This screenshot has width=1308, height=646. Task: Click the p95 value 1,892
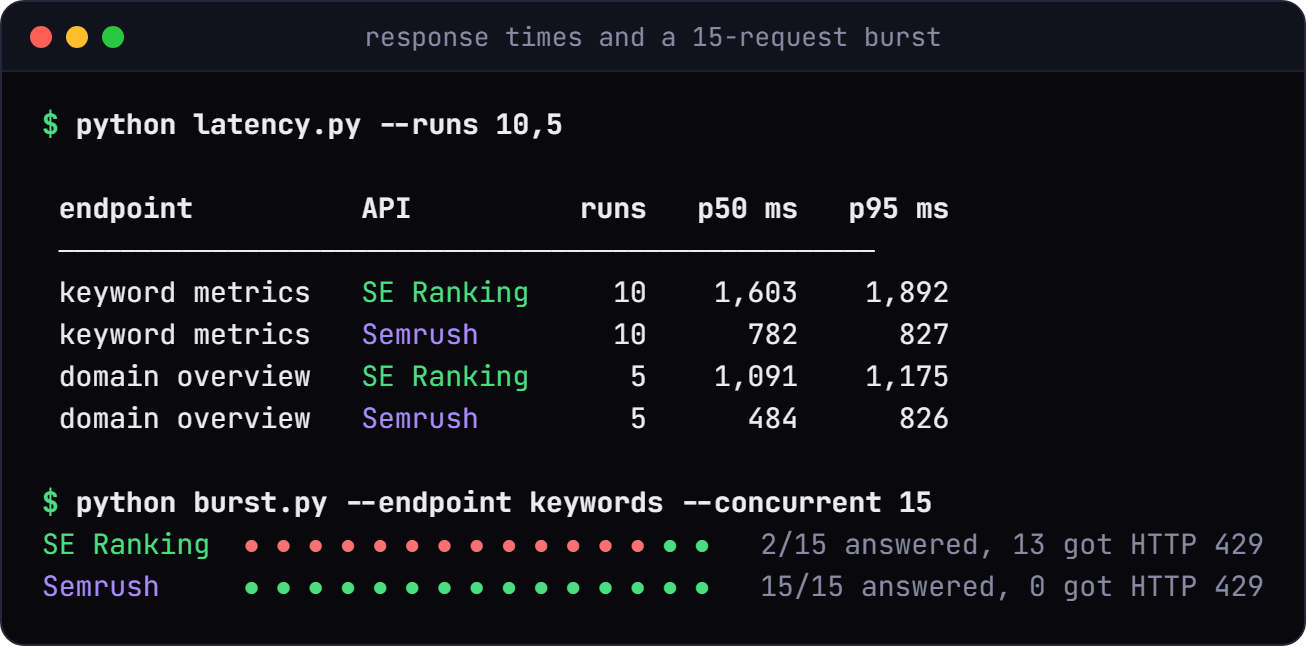tap(907, 293)
